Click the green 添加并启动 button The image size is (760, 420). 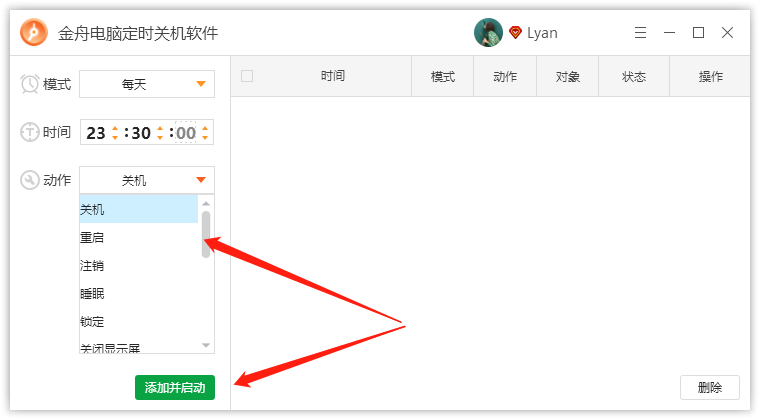175,388
